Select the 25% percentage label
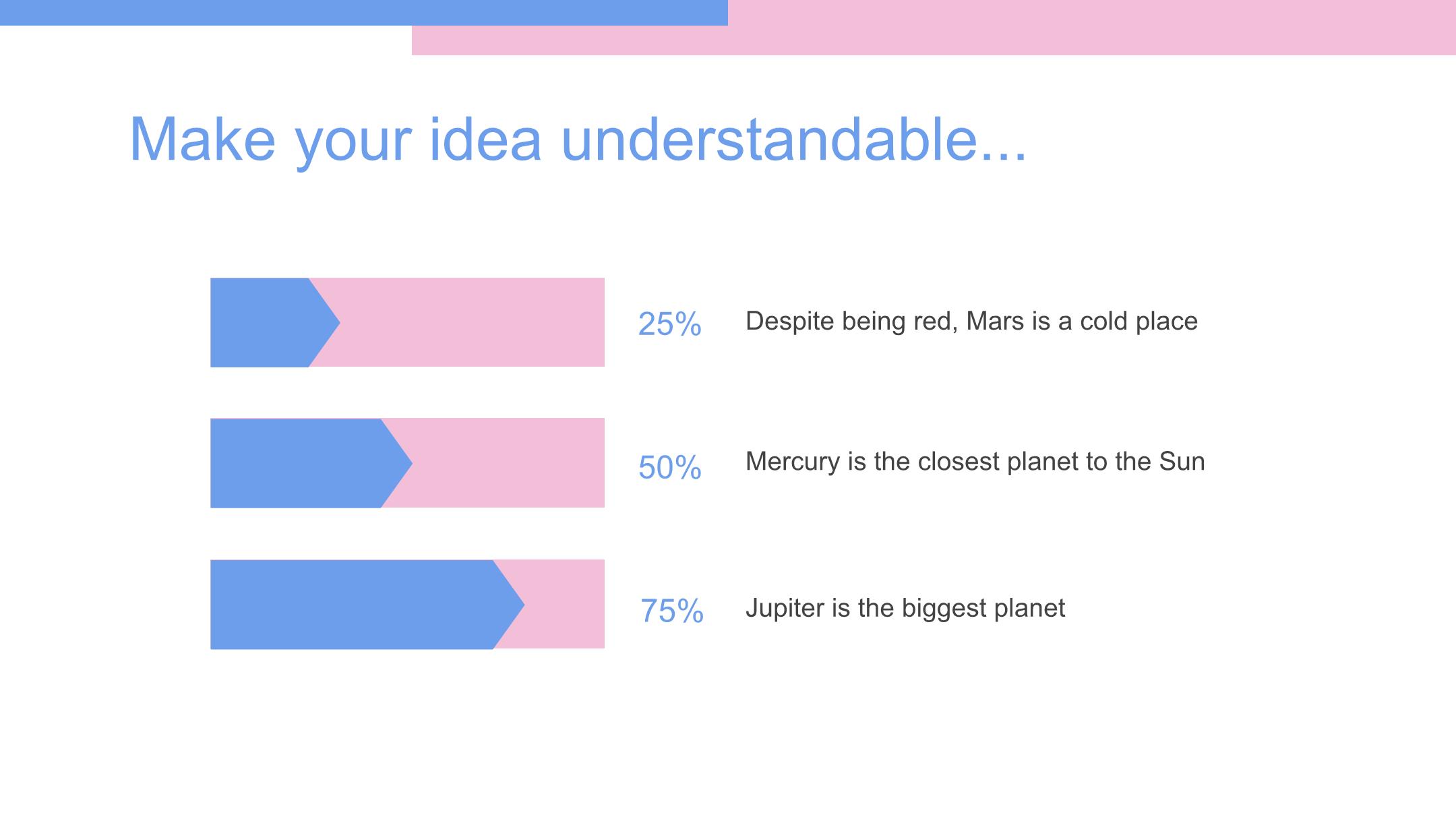The height and width of the screenshot is (819, 1456). pos(669,324)
